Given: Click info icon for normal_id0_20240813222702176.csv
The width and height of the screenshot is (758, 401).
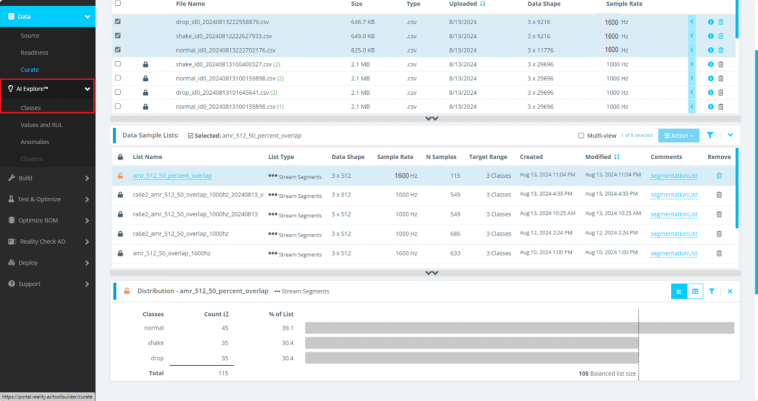Looking at the screenshot, I should [x=711, y=50].
